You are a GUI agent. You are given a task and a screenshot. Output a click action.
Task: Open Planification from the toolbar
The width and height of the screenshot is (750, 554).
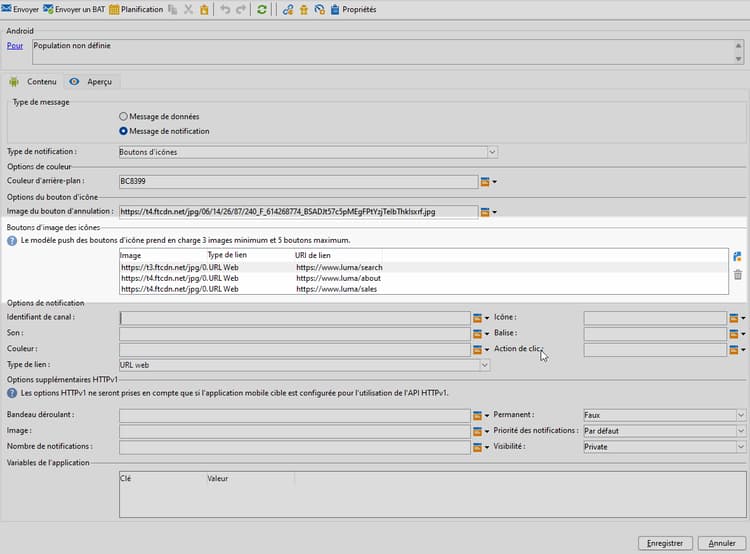[x=136, y=9]
